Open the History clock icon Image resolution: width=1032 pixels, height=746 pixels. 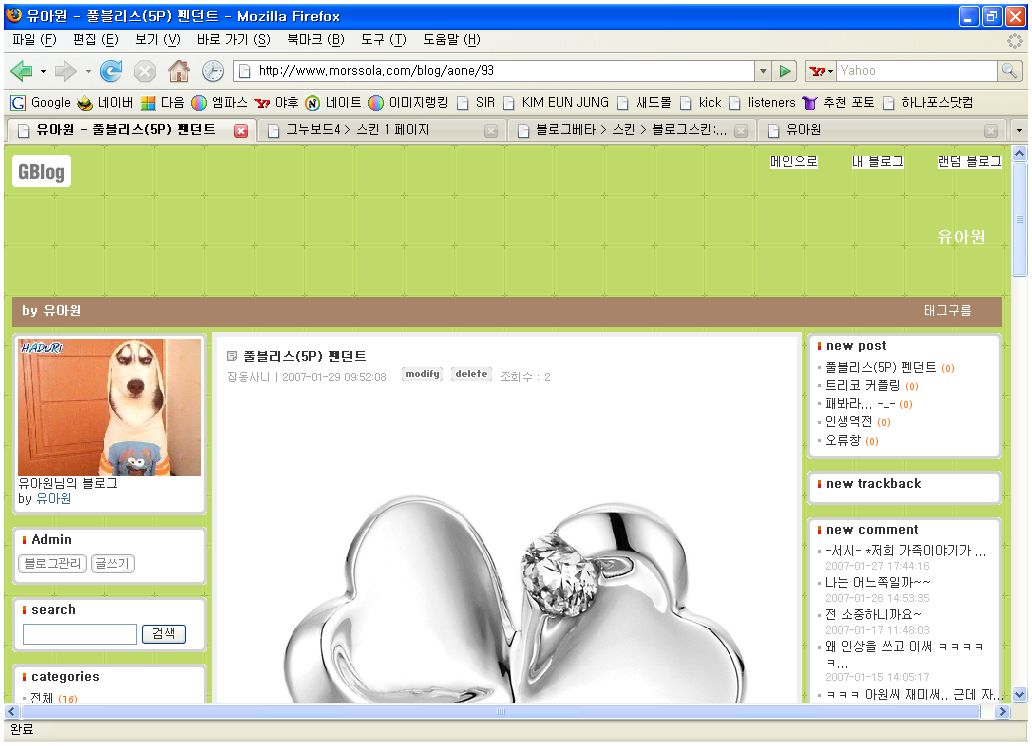point(213,71)
